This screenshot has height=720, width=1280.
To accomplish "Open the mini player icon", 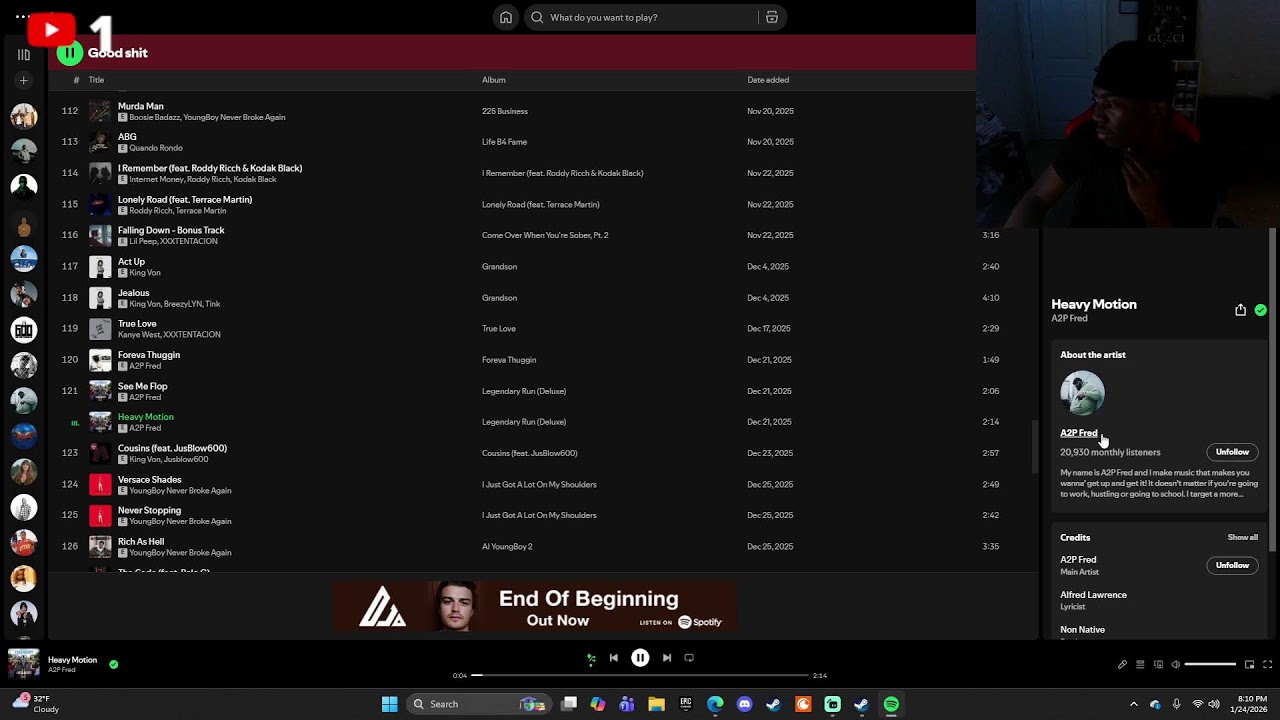I will coord(1249,664).
